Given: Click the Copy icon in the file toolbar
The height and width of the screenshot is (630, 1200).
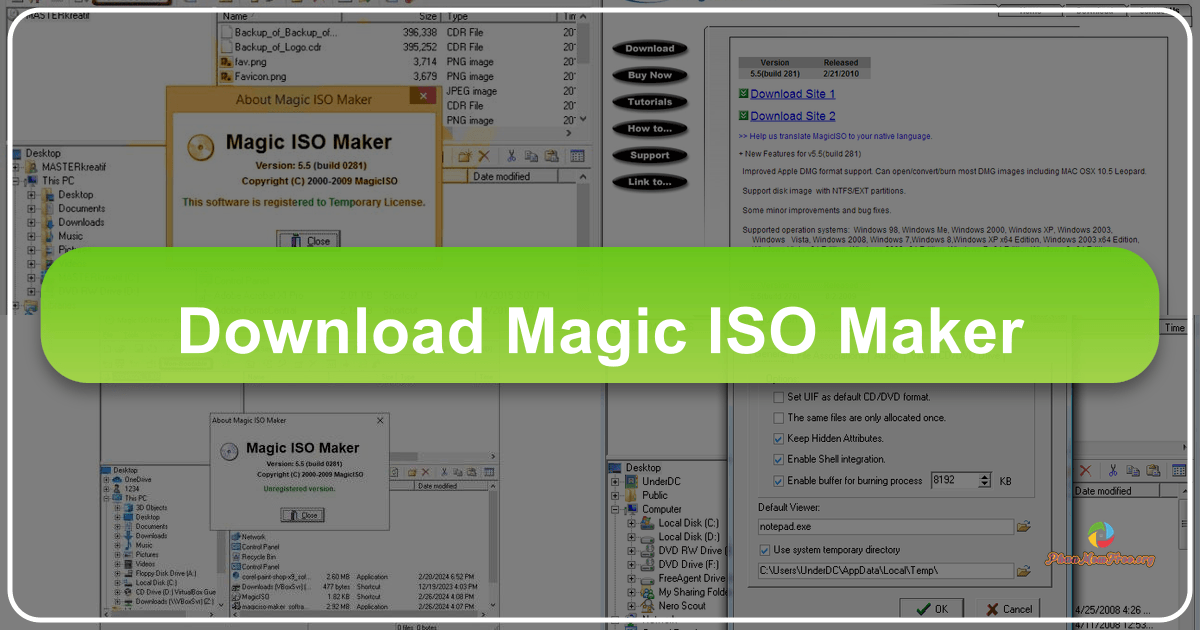Looking at the screenshot, I should (x=531, y=156).
